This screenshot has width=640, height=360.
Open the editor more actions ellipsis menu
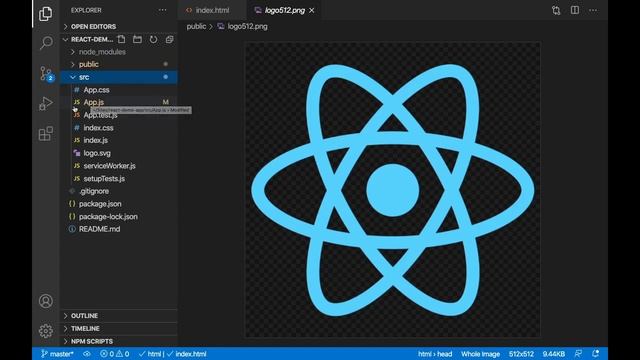pyautogui.click(x=593, y=10)
